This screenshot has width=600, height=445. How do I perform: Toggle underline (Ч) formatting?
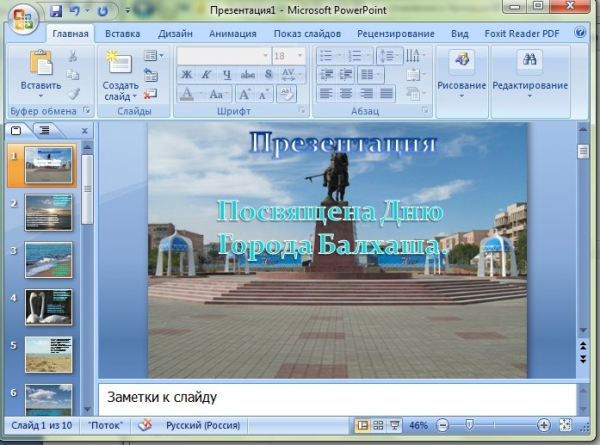tap(227, 75)
